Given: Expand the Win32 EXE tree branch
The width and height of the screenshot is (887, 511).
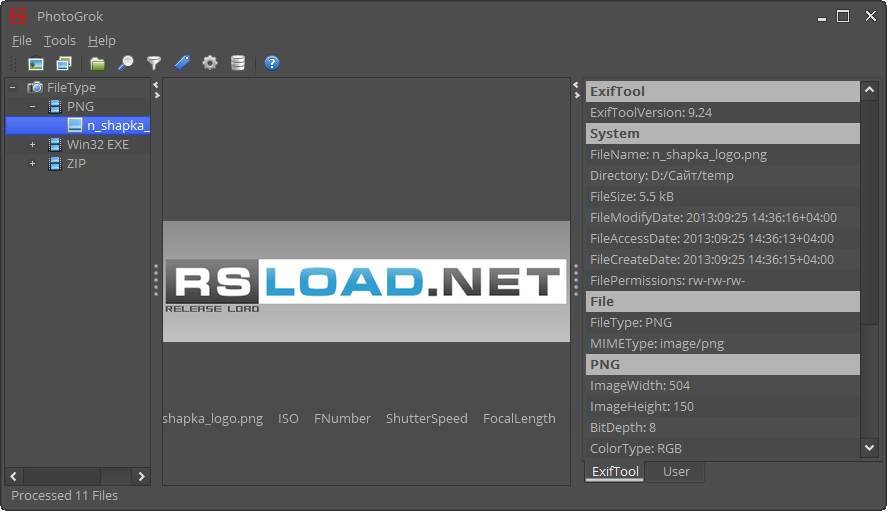Looking at the screenshot, I should pos(32,145).
